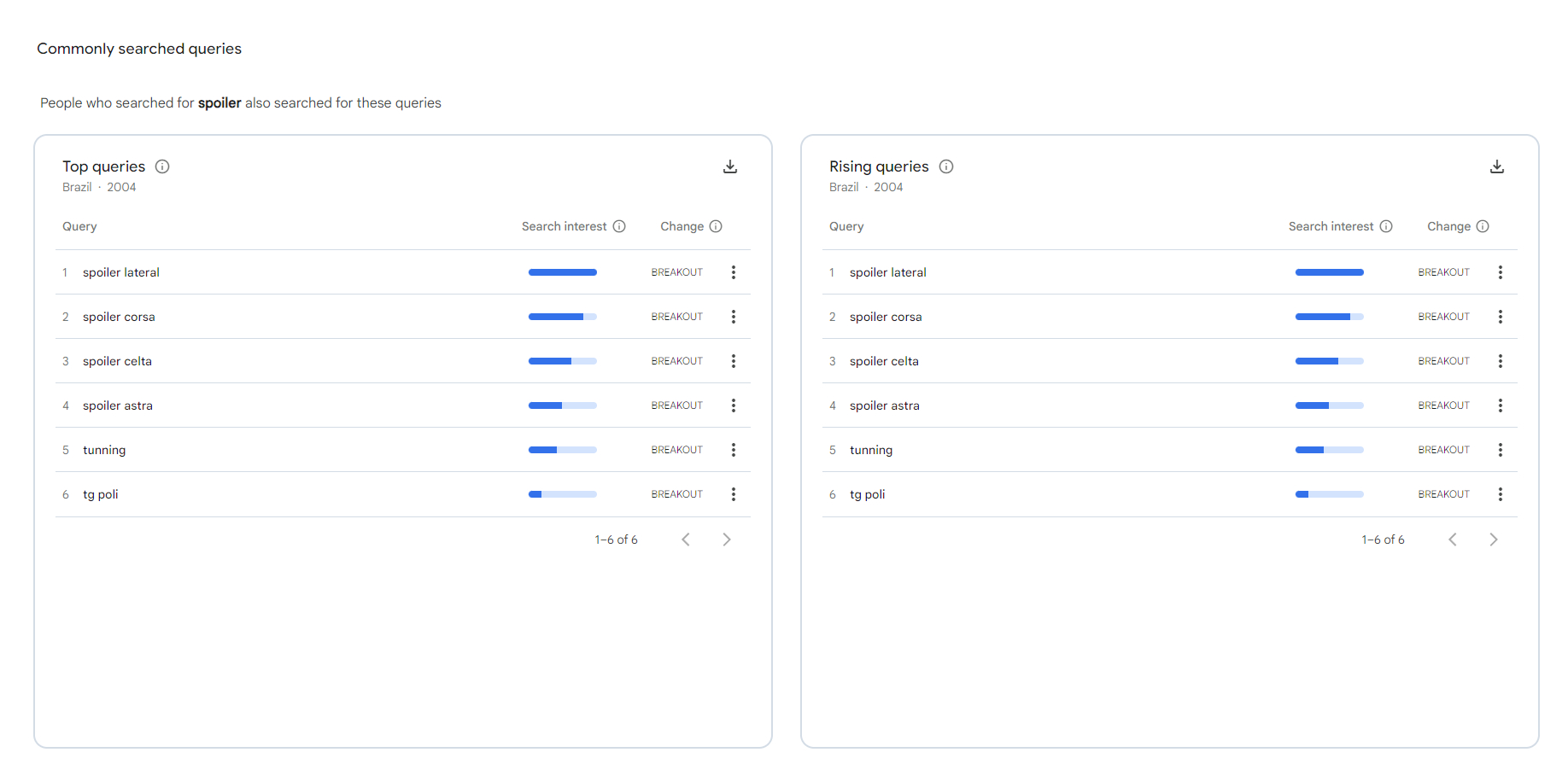
Task: Click Change info icon in Rising queries
Action: pos(1483,226)
